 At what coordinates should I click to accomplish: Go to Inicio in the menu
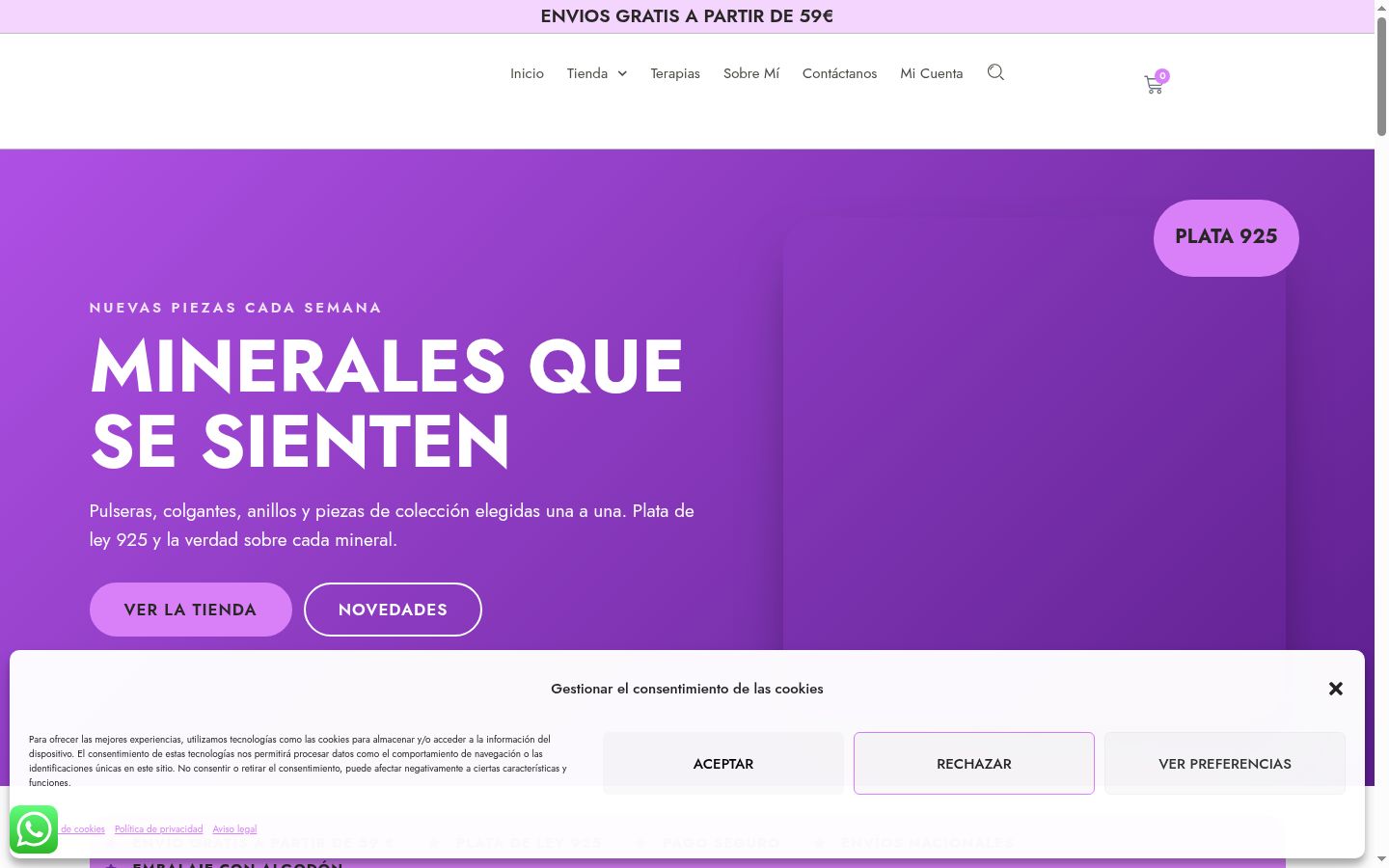pos(527,73)
